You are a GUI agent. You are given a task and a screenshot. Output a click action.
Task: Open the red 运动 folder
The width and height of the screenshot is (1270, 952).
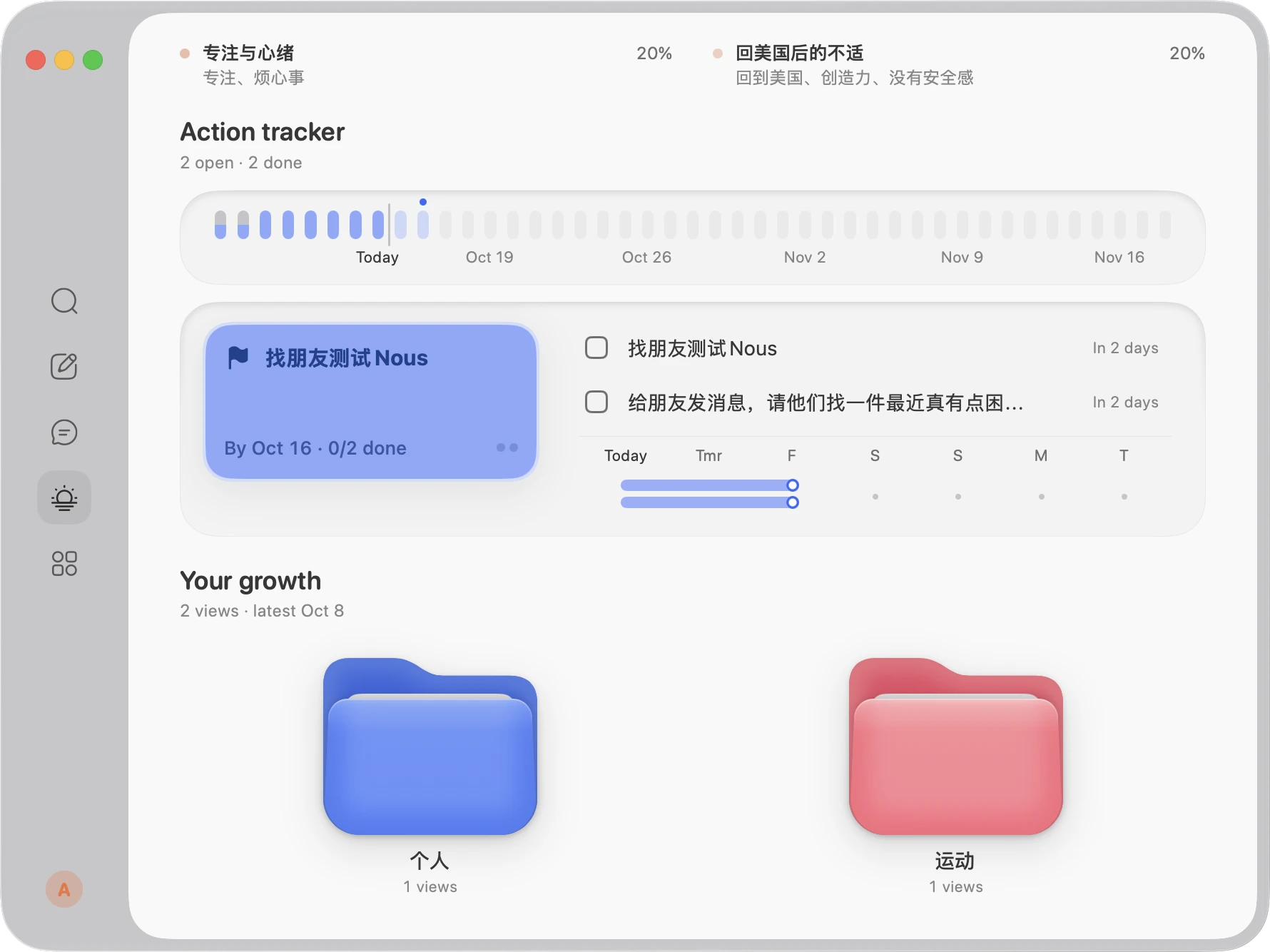[x=956, y=746]
